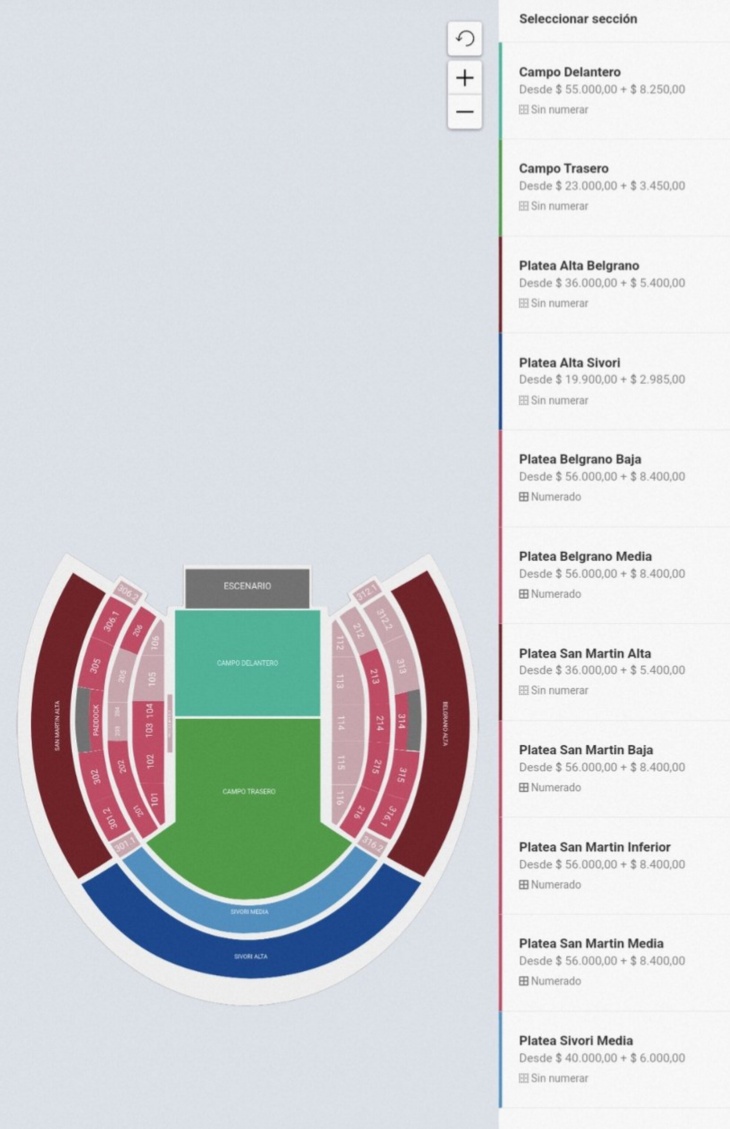The width and height of the screenshot is (730, 1129).
Task: Open Platea San Martin Inferior listing
Action: coord(615,866)
